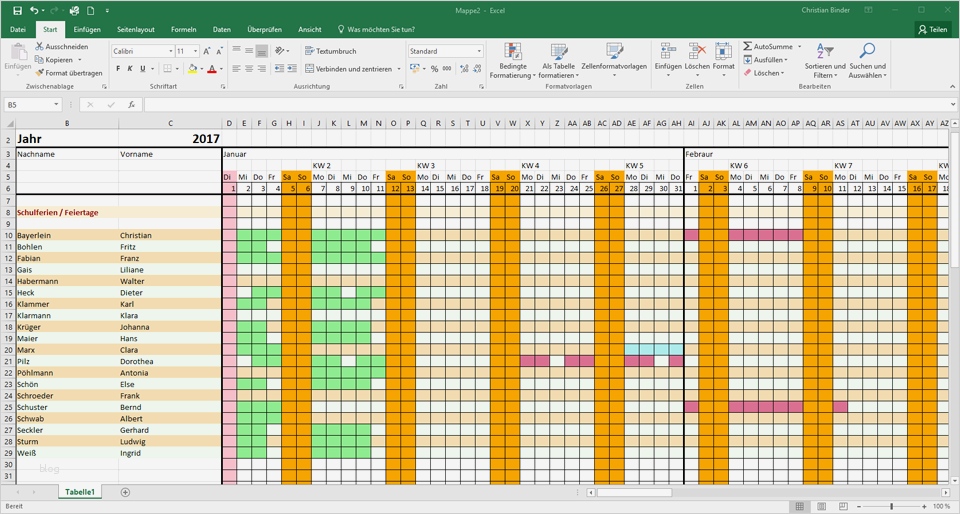Toggle Textumbruch wrap text

coord(331,51)
